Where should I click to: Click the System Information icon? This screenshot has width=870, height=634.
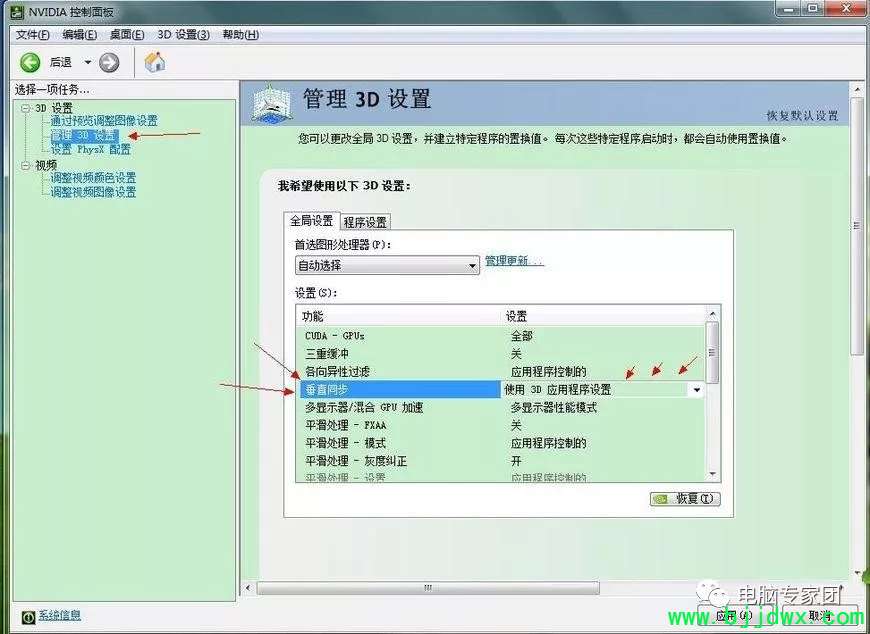pos(28,616)
